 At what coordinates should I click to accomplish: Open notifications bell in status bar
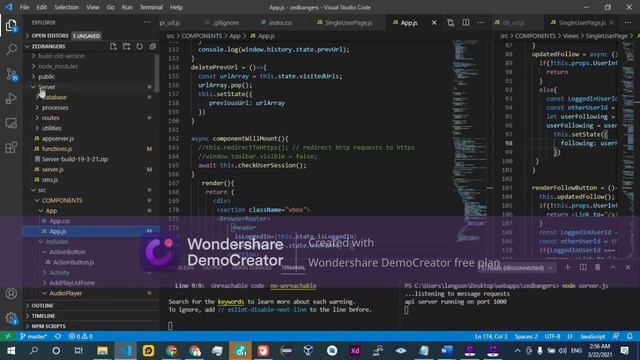(x=630, y=336)
